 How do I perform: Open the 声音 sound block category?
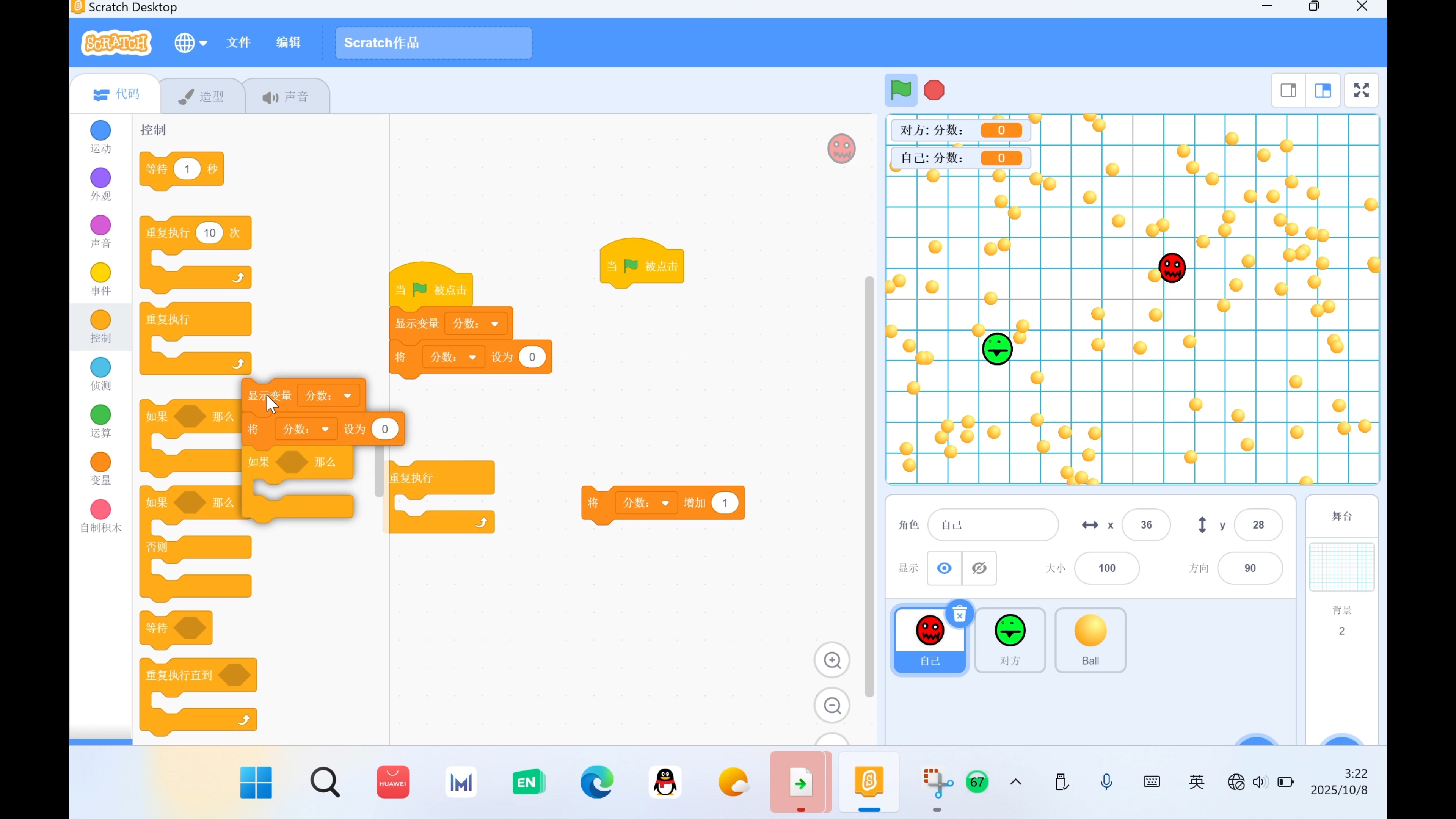(100, 232)
